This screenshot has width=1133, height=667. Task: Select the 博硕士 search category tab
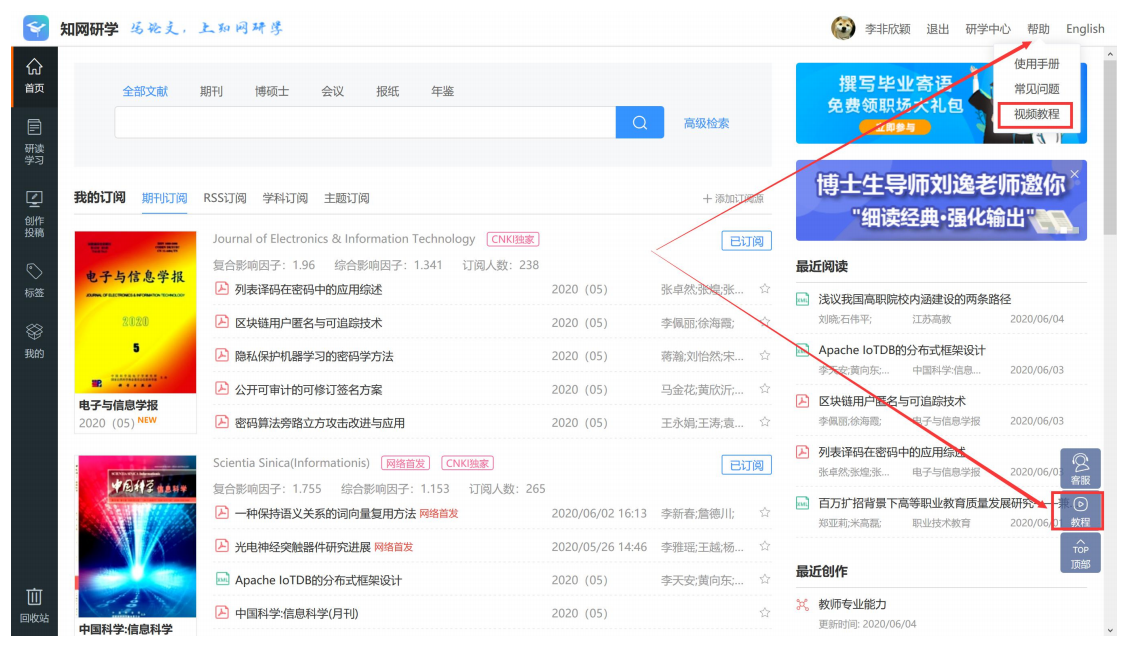(272, 91)
